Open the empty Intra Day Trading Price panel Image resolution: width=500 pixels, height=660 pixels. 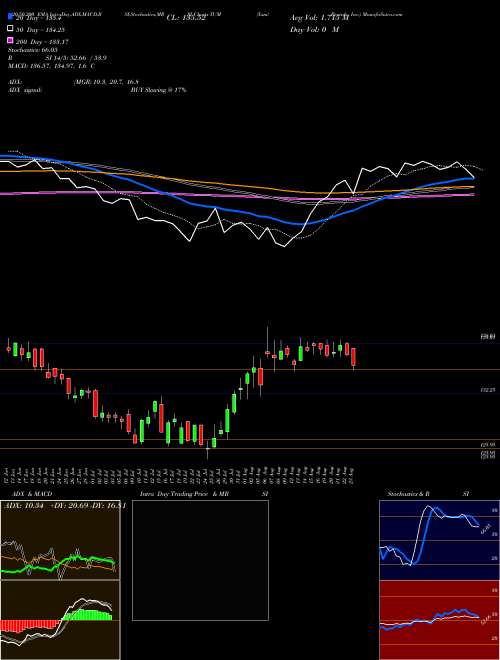200,560
